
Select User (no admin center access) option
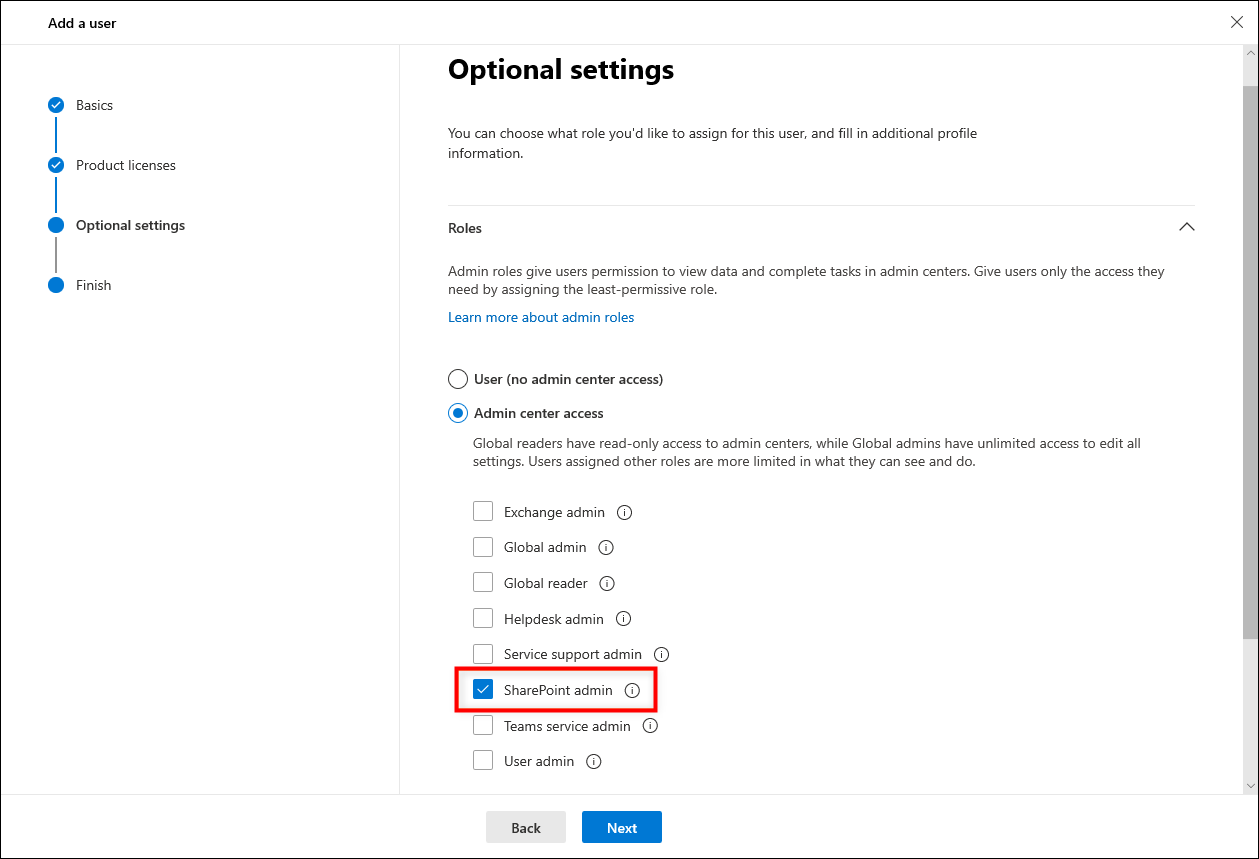458,379
